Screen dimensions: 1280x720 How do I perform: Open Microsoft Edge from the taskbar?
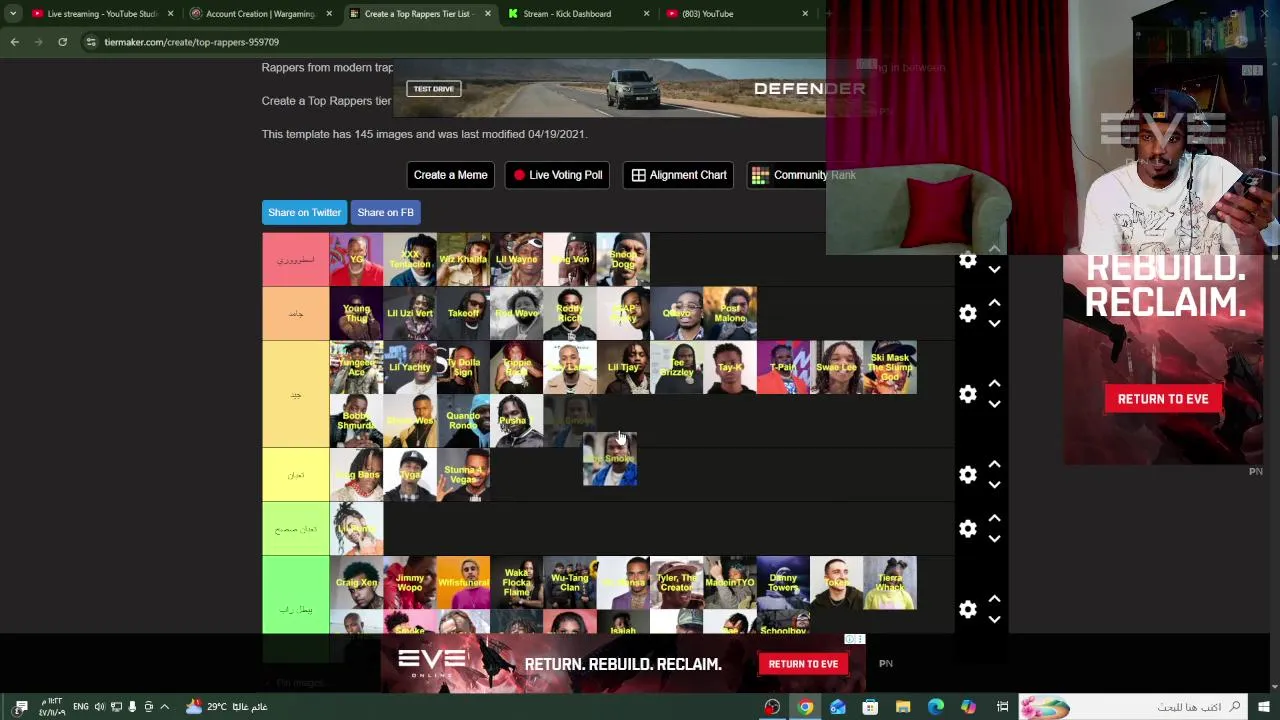[936, 707]
